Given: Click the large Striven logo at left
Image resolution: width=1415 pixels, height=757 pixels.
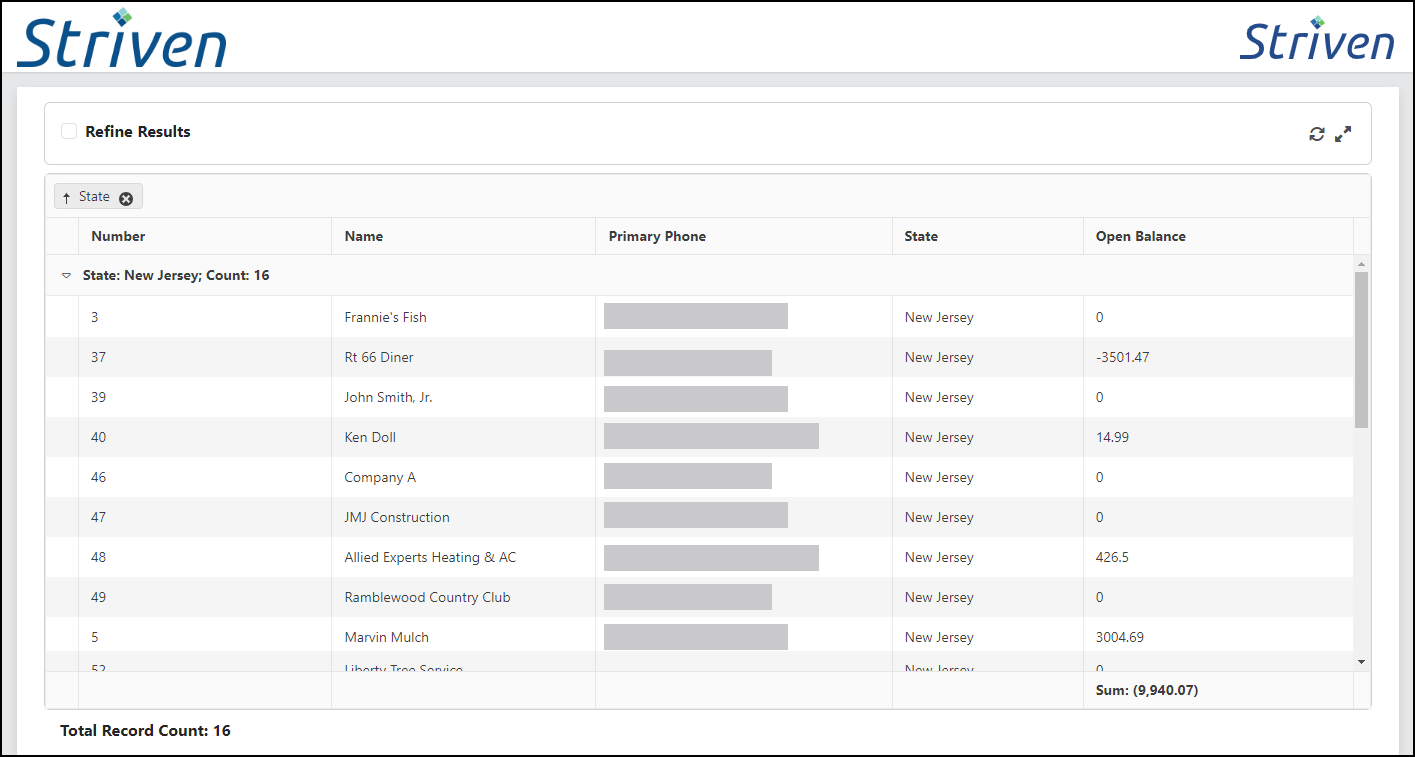Looking at the screenshot, I should [121, 38].
